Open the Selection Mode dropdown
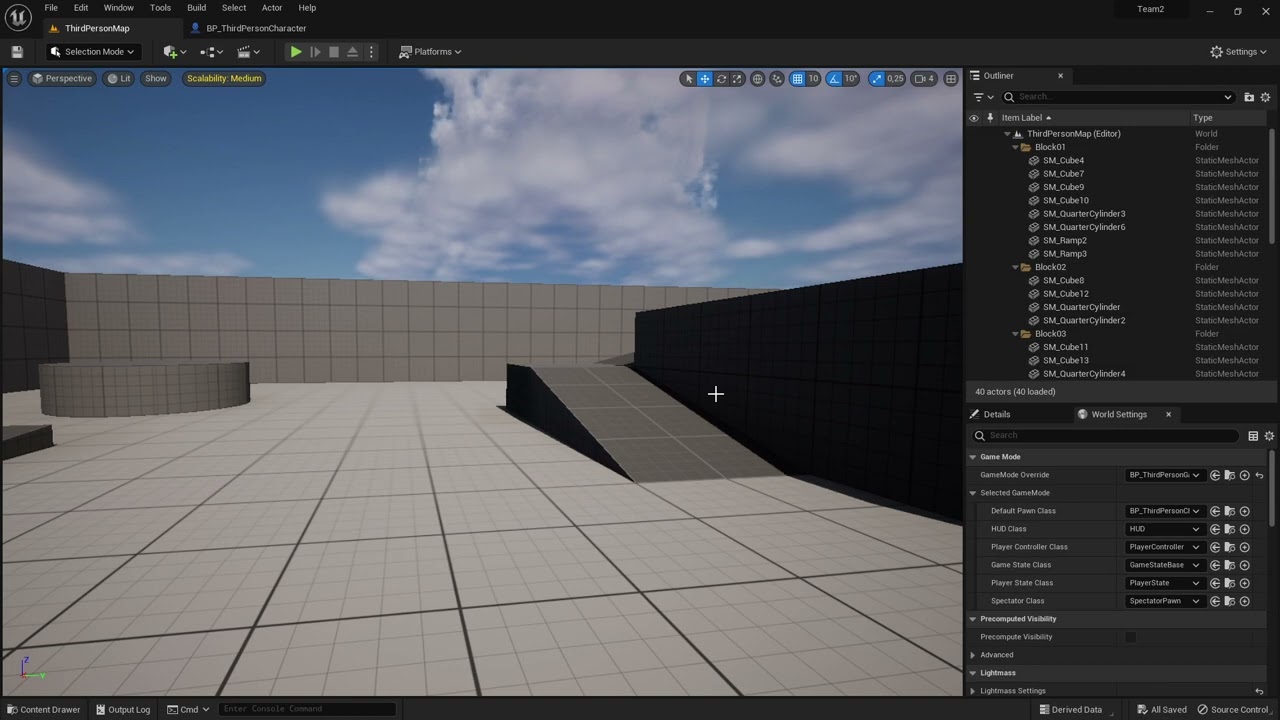The width and height of the screenshot is (1280, 720). point(92,52)
